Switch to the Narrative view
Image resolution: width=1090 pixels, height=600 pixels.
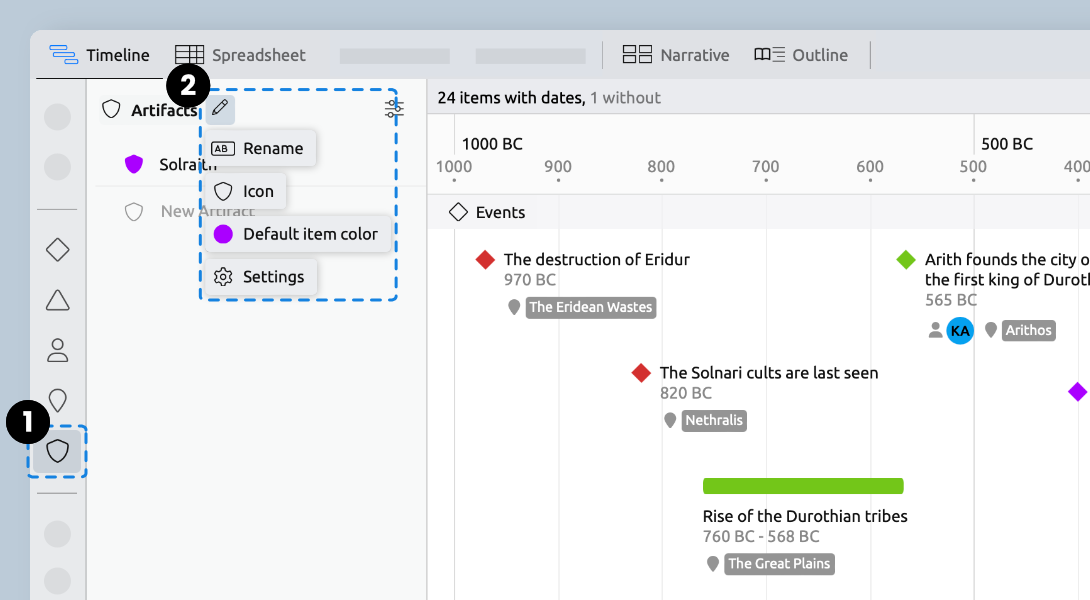tap(676, 55)
